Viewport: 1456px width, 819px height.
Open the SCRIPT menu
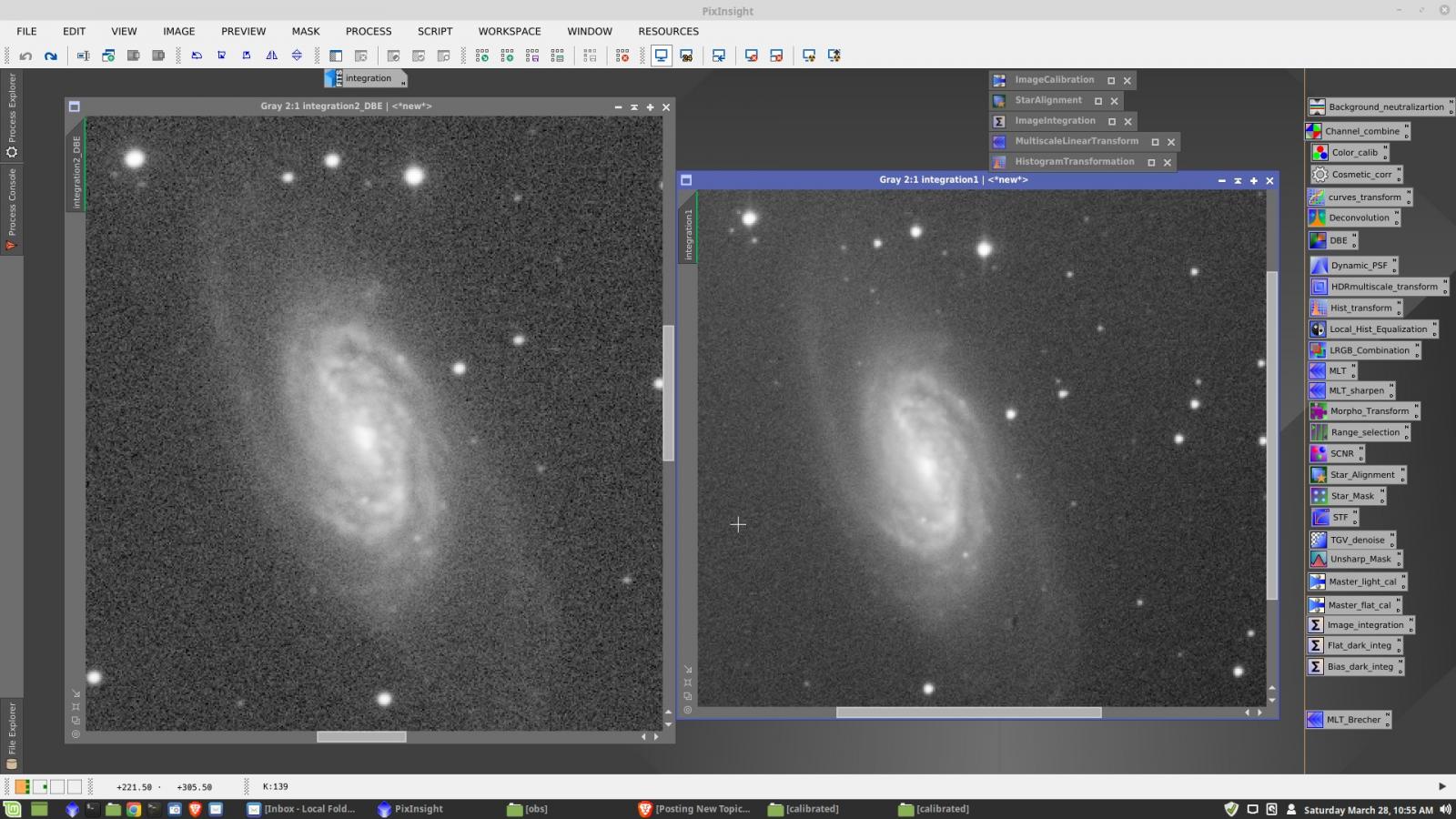(435, 31)
